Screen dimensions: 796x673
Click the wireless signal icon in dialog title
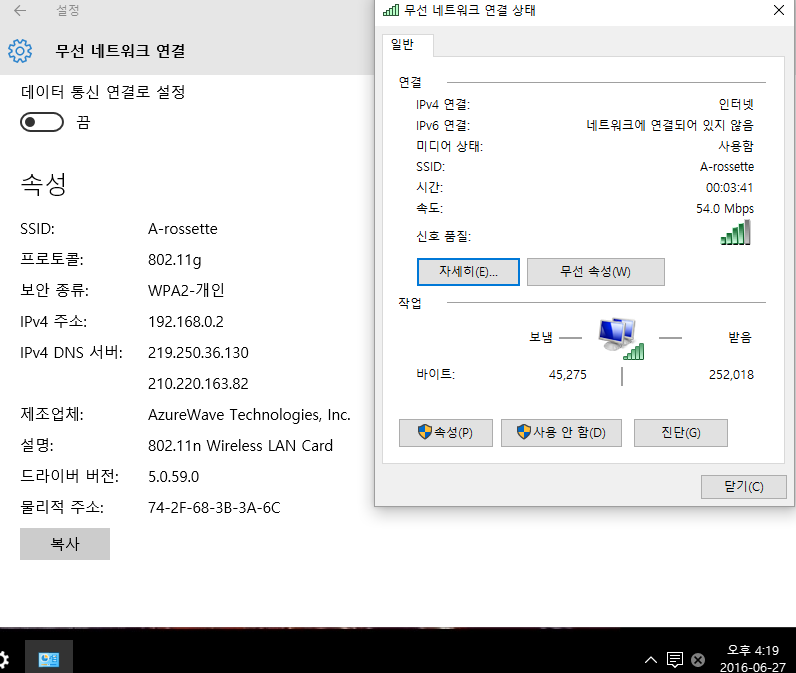tap(391, 10)
